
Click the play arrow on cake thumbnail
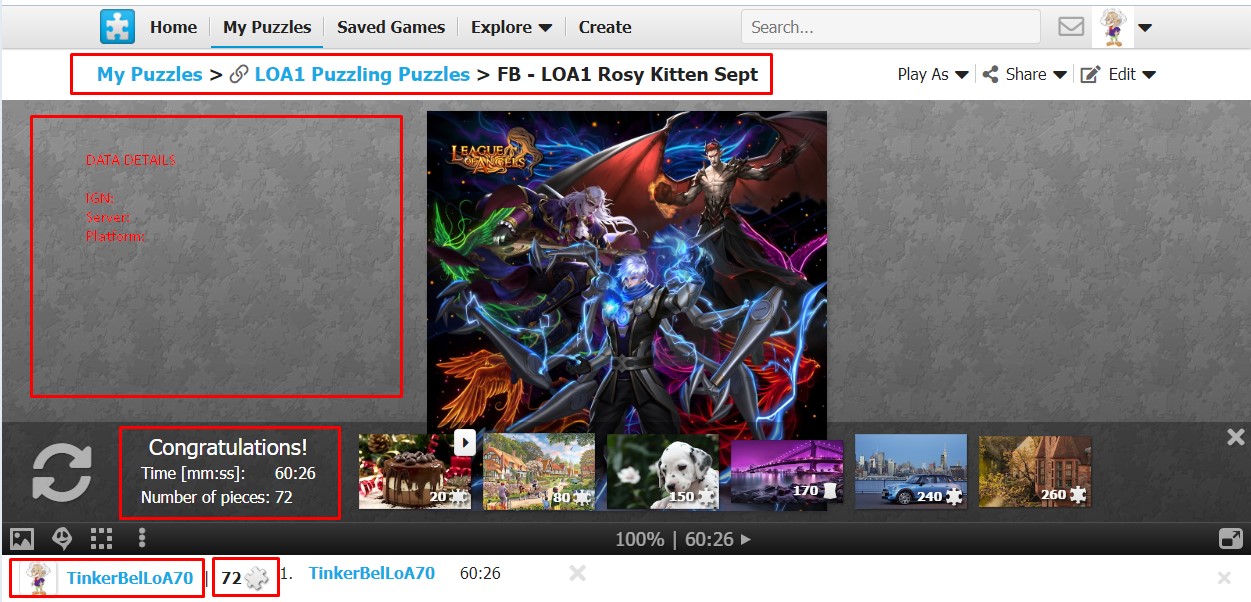[464, 442]
